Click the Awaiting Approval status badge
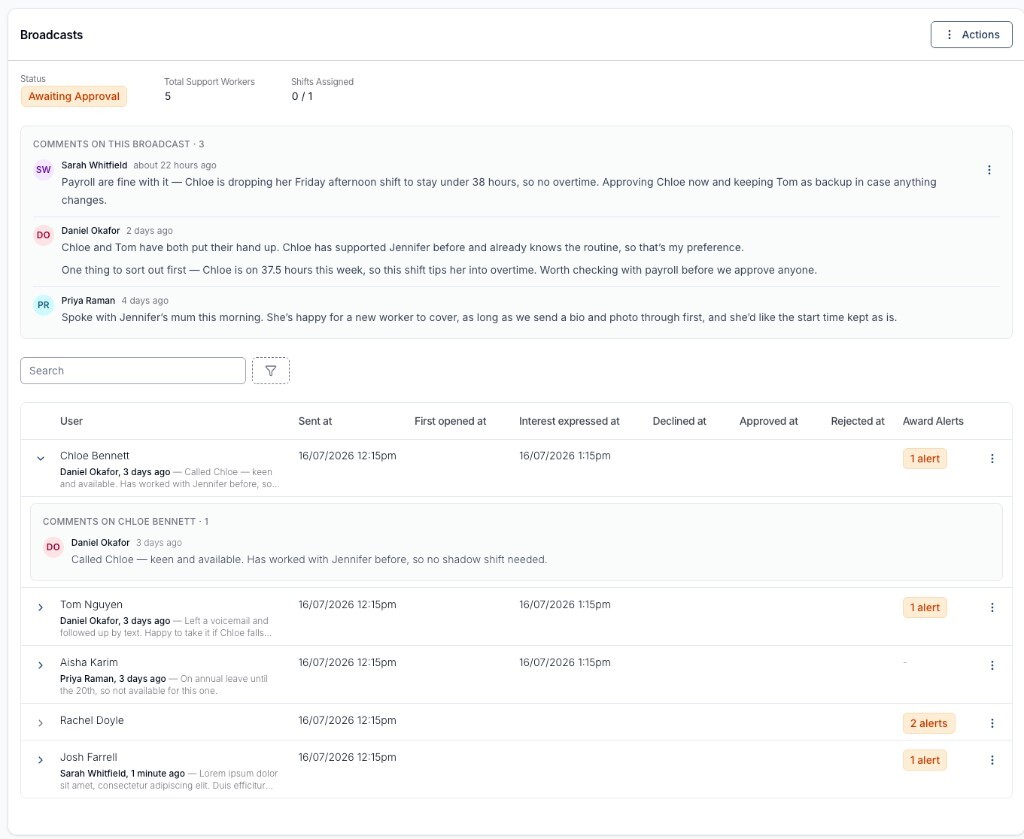Image resolution: width=1024 pixels, height=839 pixels. point(74,96)
